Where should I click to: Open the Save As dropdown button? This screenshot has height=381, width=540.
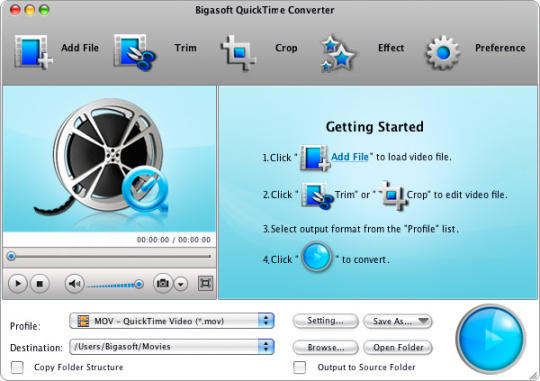tap(398, 321)
